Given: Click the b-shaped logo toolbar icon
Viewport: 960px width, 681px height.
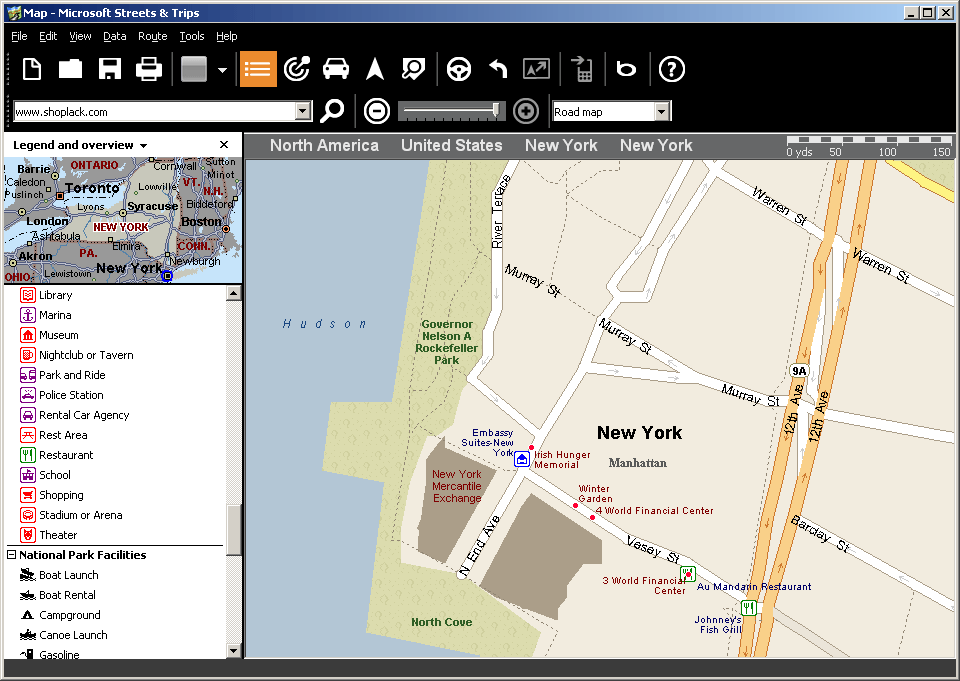Looking at the screenshot, I should (626, 69).
